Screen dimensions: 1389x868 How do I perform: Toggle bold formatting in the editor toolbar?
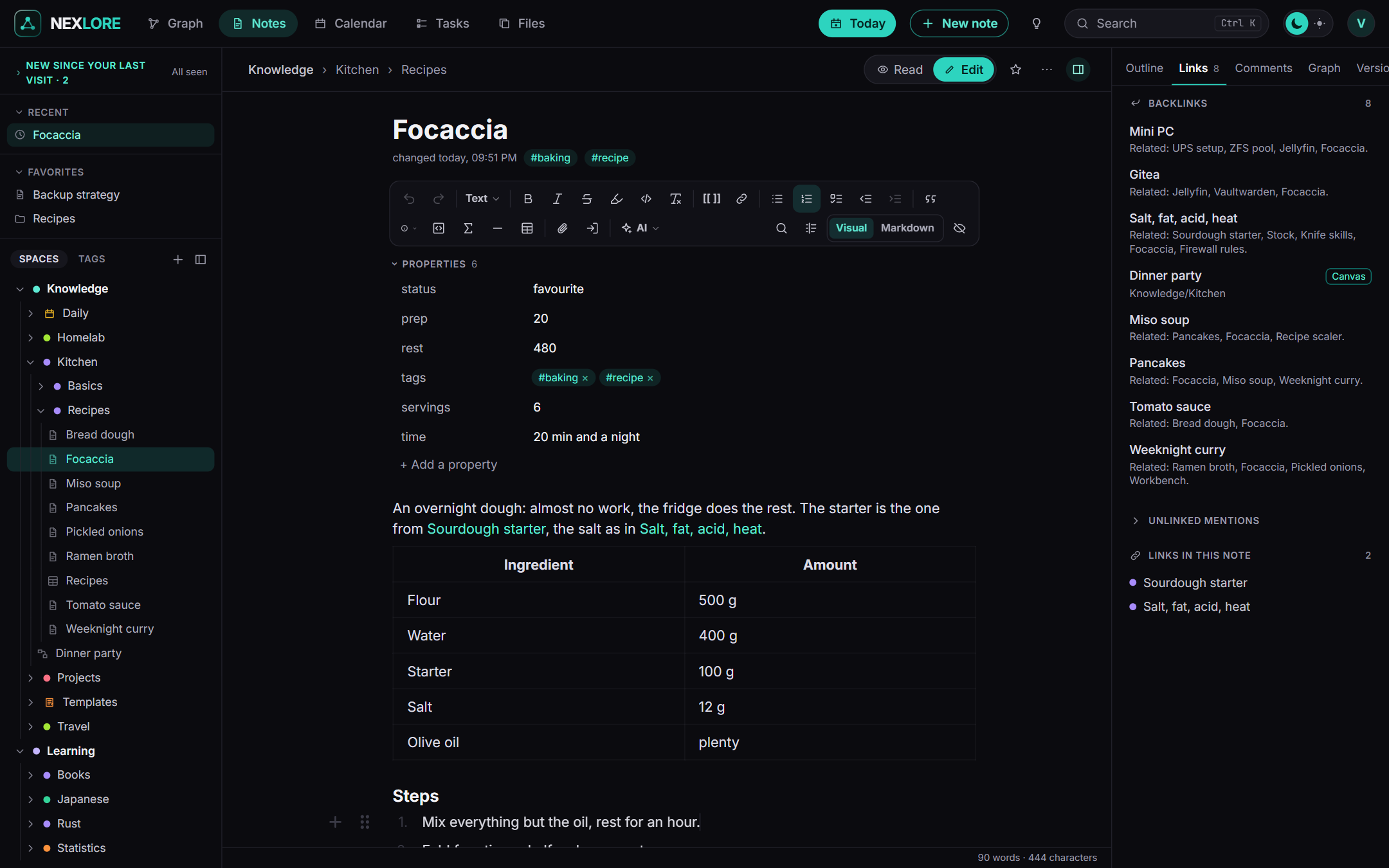528,199
